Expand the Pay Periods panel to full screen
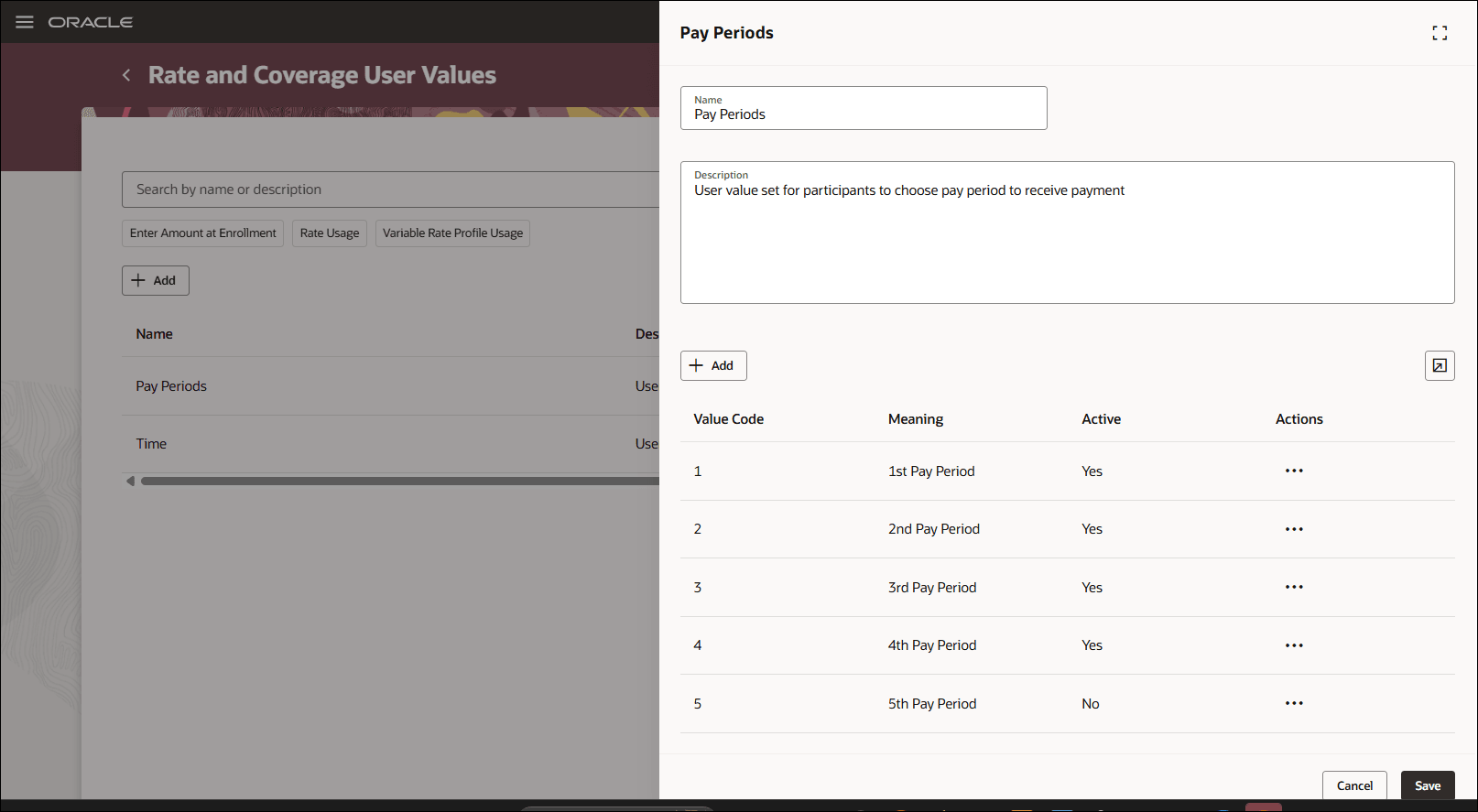 [x=1440, y=33]
